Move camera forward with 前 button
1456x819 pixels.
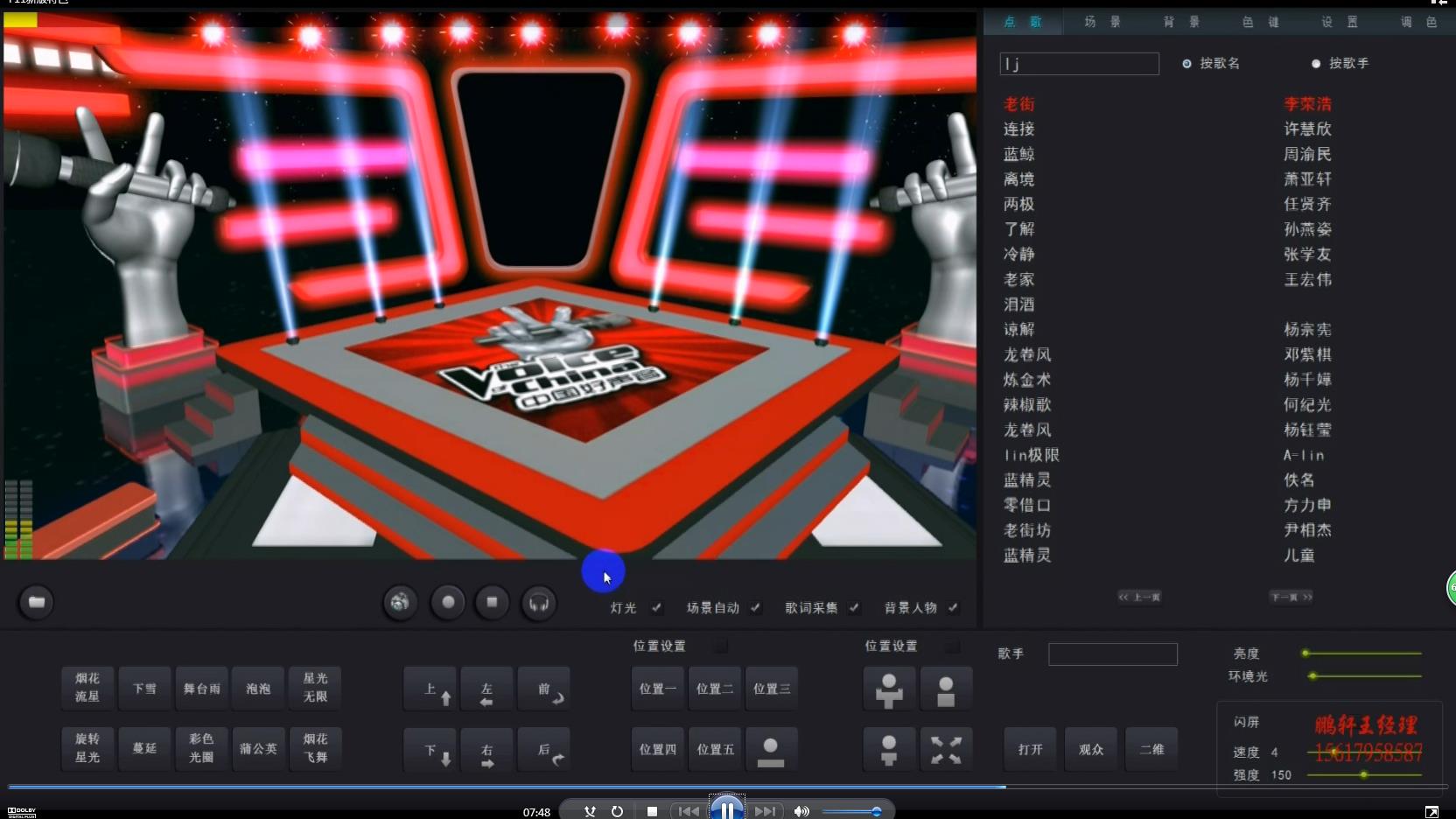[544, 689]
